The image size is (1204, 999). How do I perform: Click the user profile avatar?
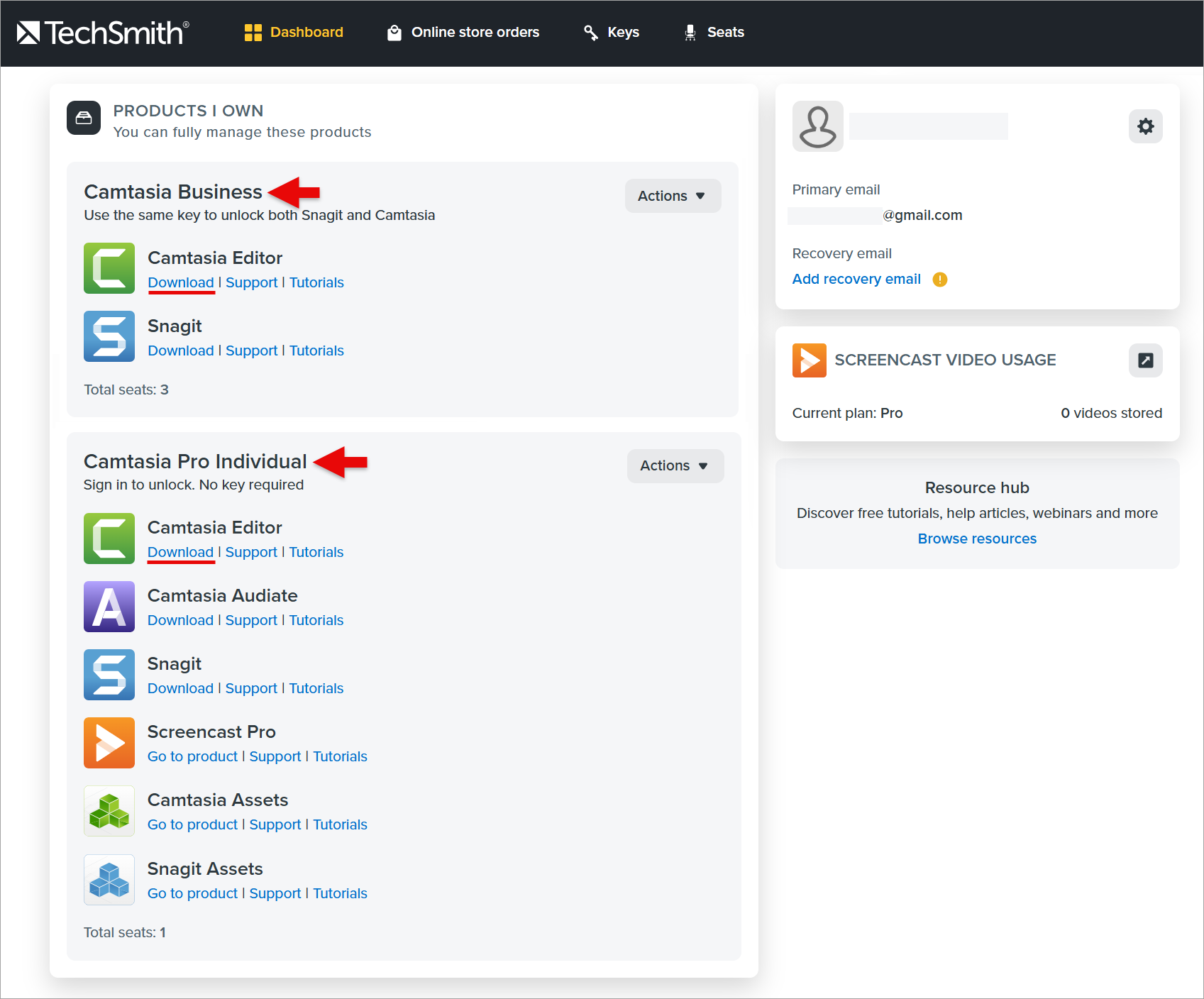tap(818, 126)
